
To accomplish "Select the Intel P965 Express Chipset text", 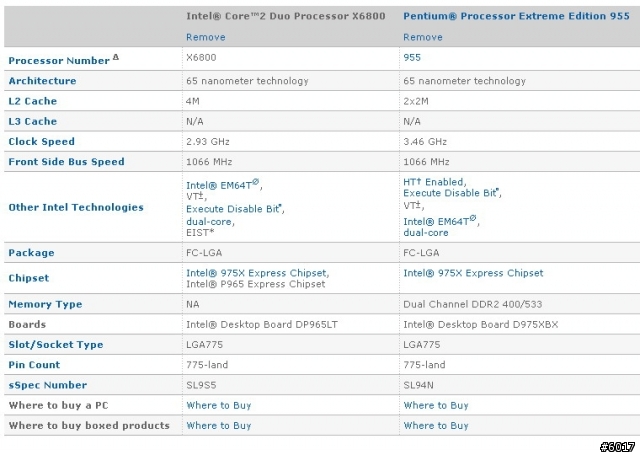I will [x=256, y=284].
